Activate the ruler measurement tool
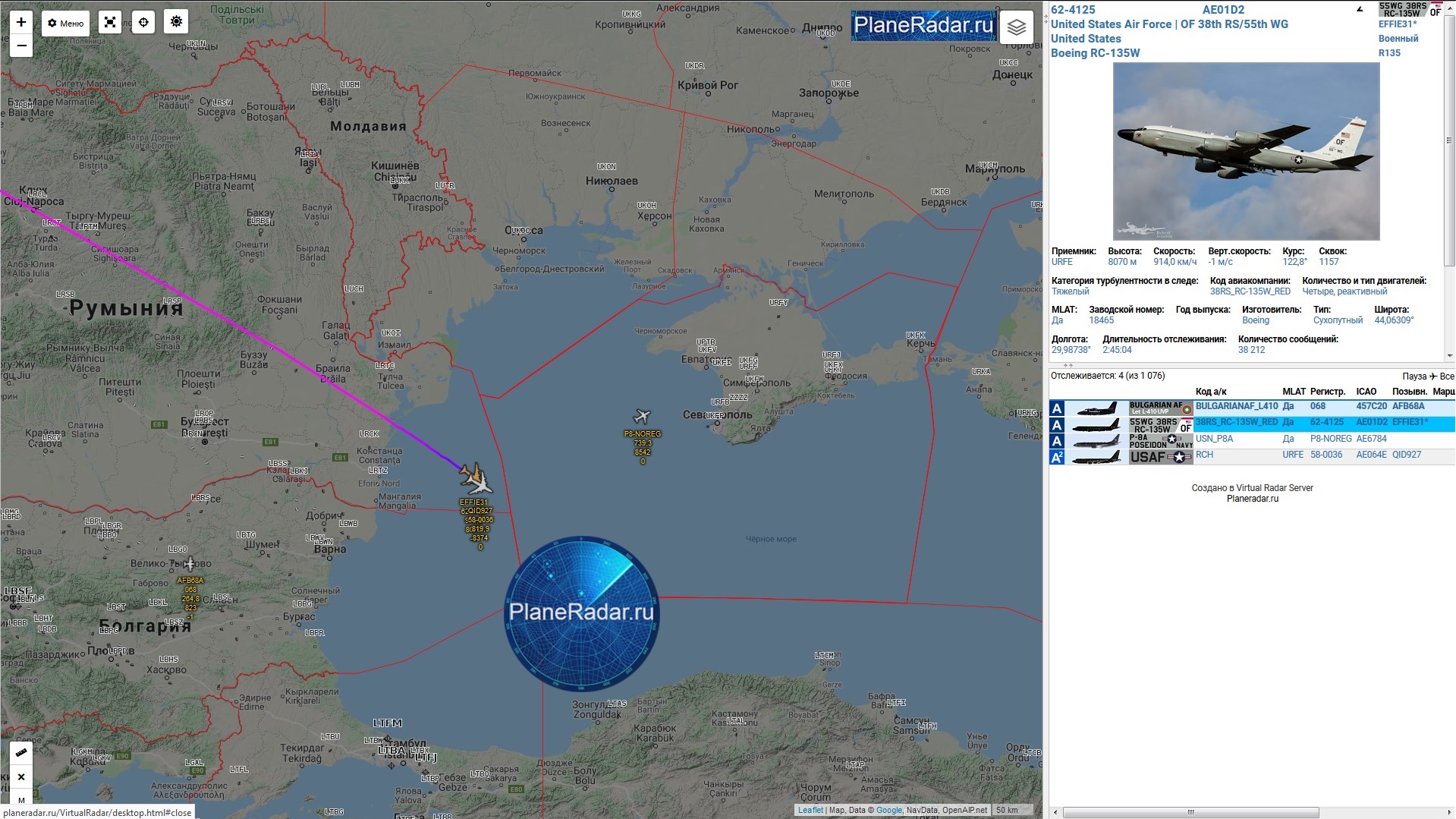Viewport: 1456px width, 819px height. click(21, 752)
